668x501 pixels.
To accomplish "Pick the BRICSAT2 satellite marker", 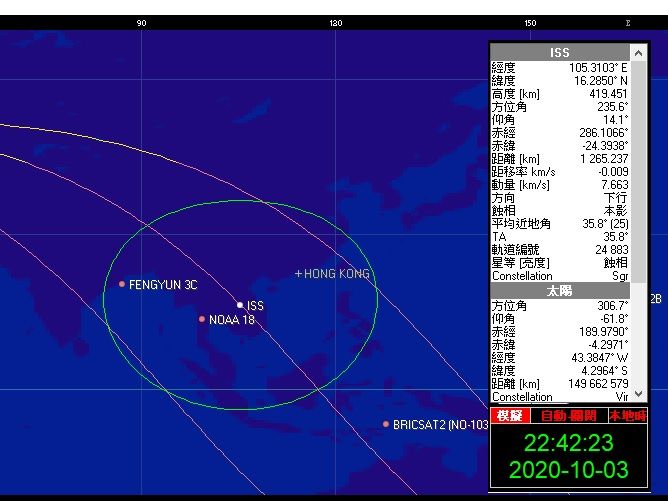I will pos(386,424).
